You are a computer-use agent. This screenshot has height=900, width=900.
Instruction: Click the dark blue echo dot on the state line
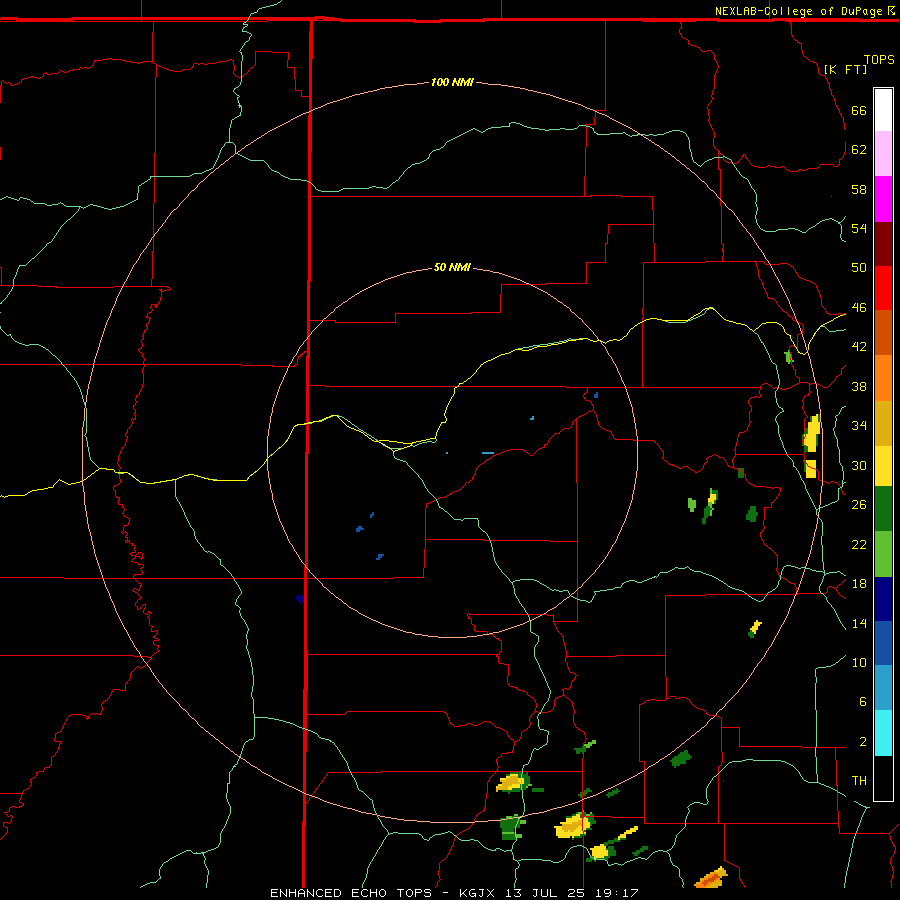pyautogui.click(x=300, y=598)
